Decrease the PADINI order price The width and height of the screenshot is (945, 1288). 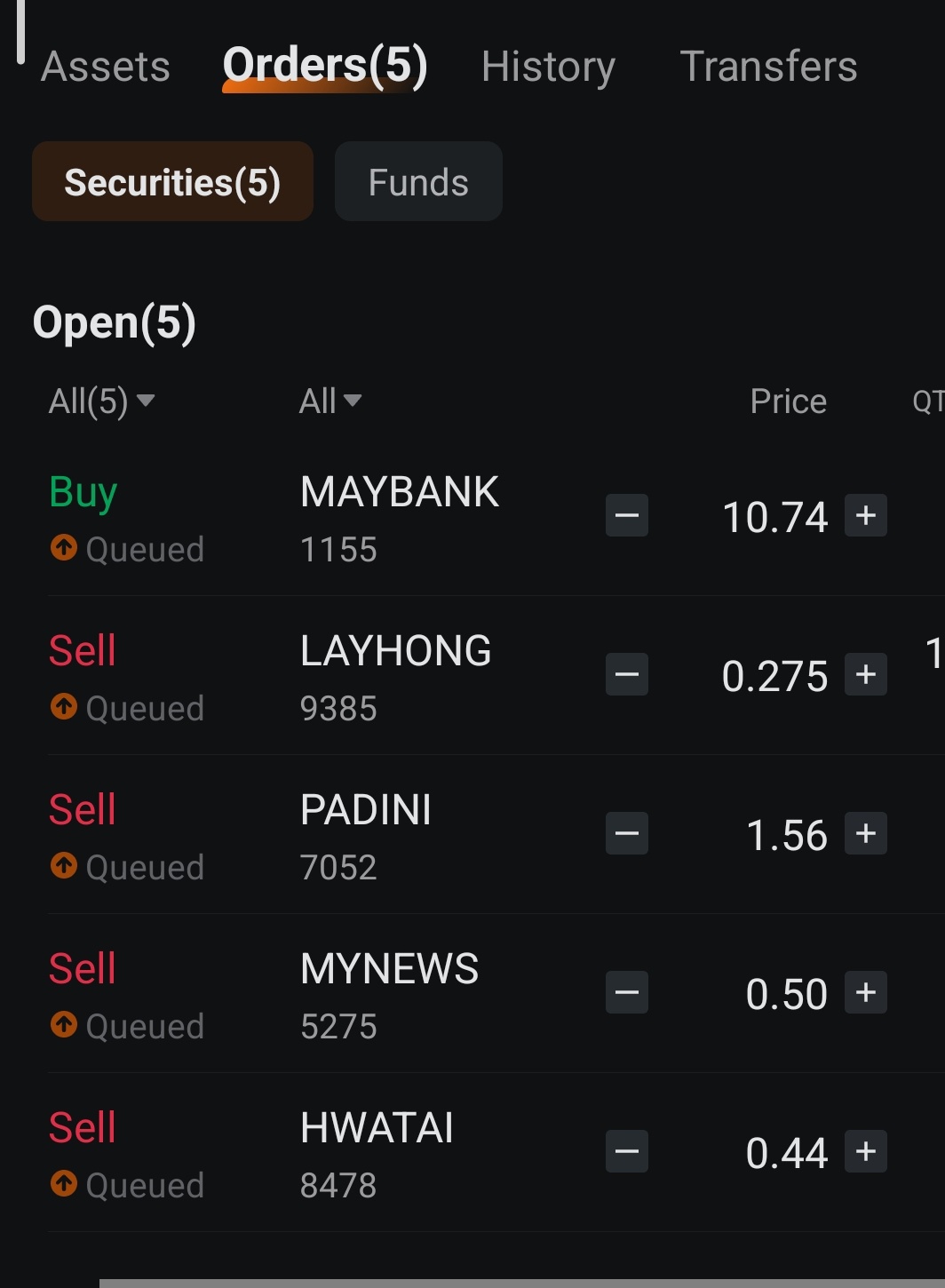[x=627, y=834]
